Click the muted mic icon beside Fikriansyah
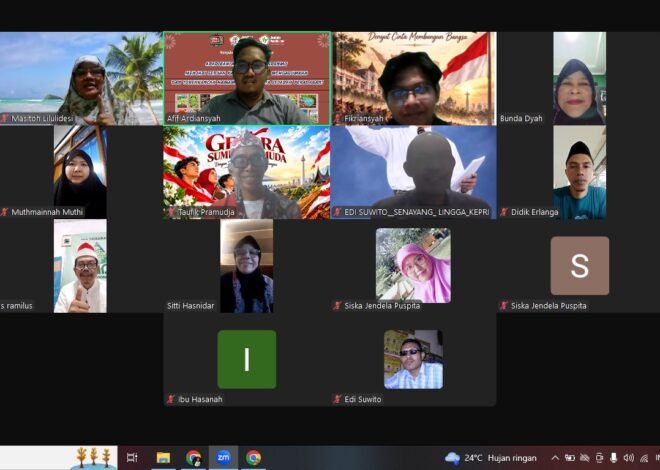Viewport: 660px width, 470px height. tap(337, 119)
